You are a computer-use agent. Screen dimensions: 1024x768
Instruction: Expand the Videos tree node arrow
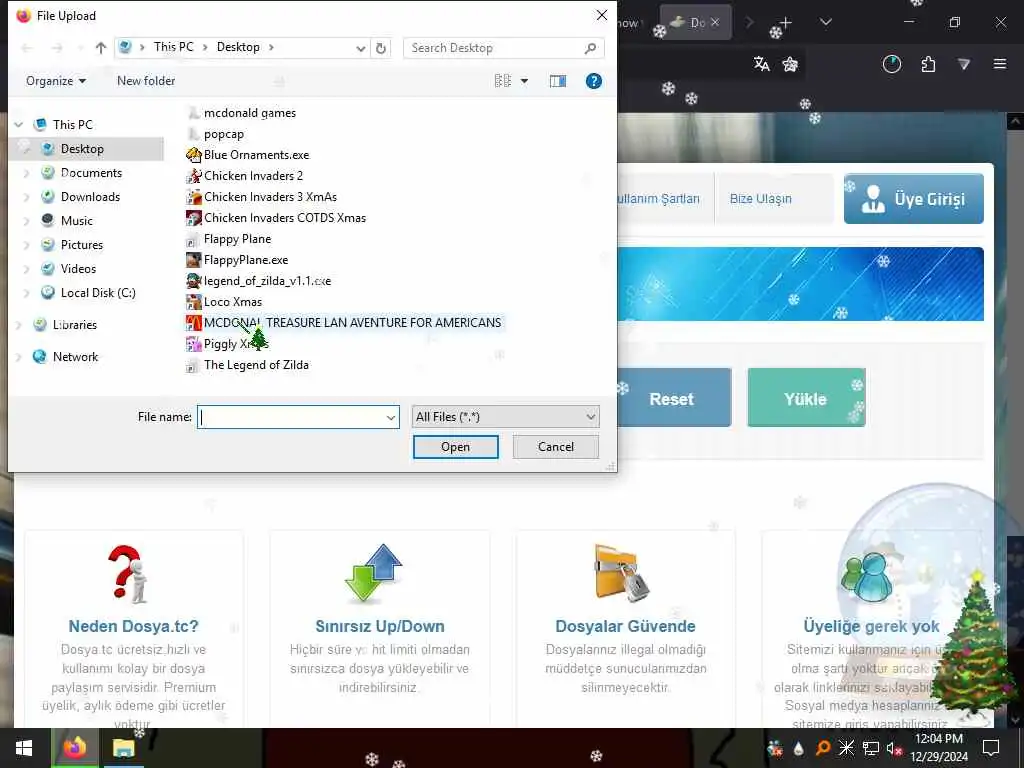click(26, 269)
